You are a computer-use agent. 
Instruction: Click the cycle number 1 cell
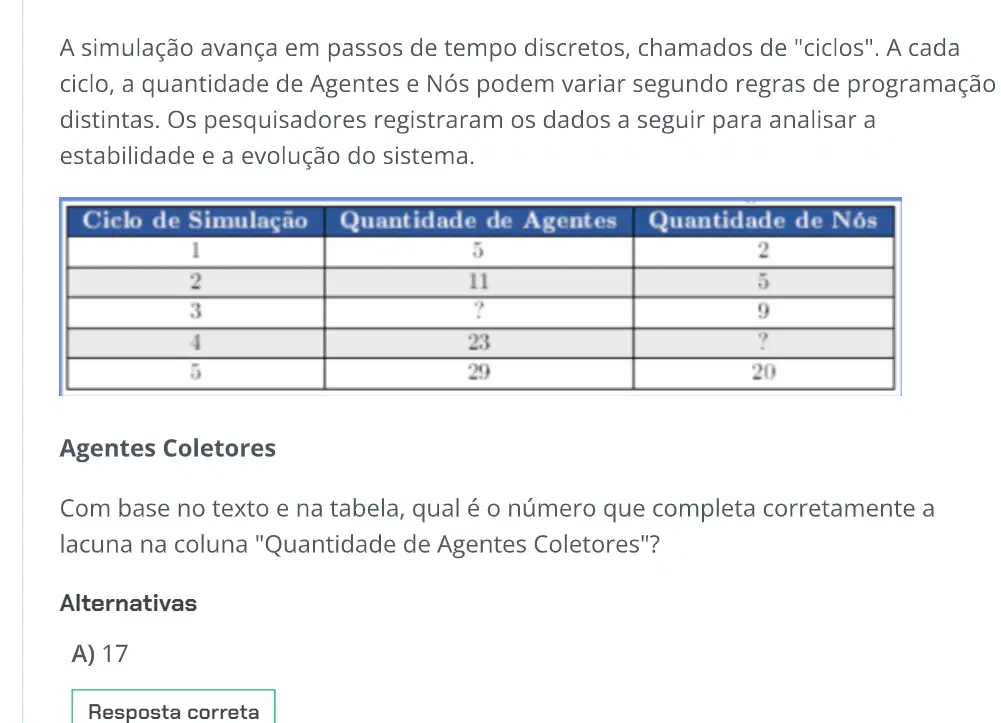coord(195,251)
